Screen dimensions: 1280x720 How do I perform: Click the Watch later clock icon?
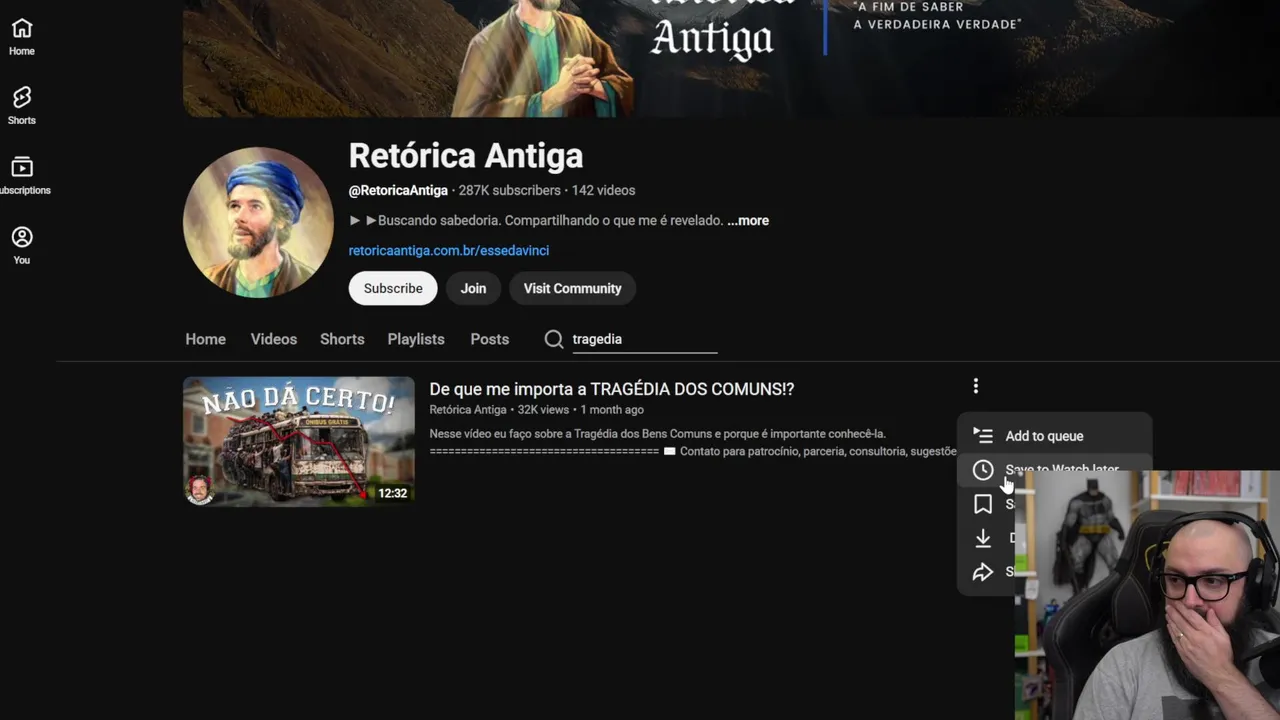click(983, 470)
